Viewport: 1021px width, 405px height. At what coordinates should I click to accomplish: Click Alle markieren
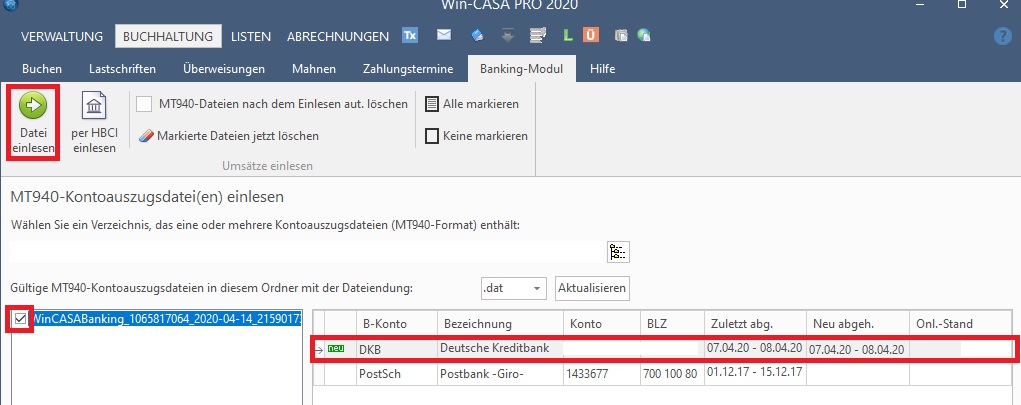472,104
